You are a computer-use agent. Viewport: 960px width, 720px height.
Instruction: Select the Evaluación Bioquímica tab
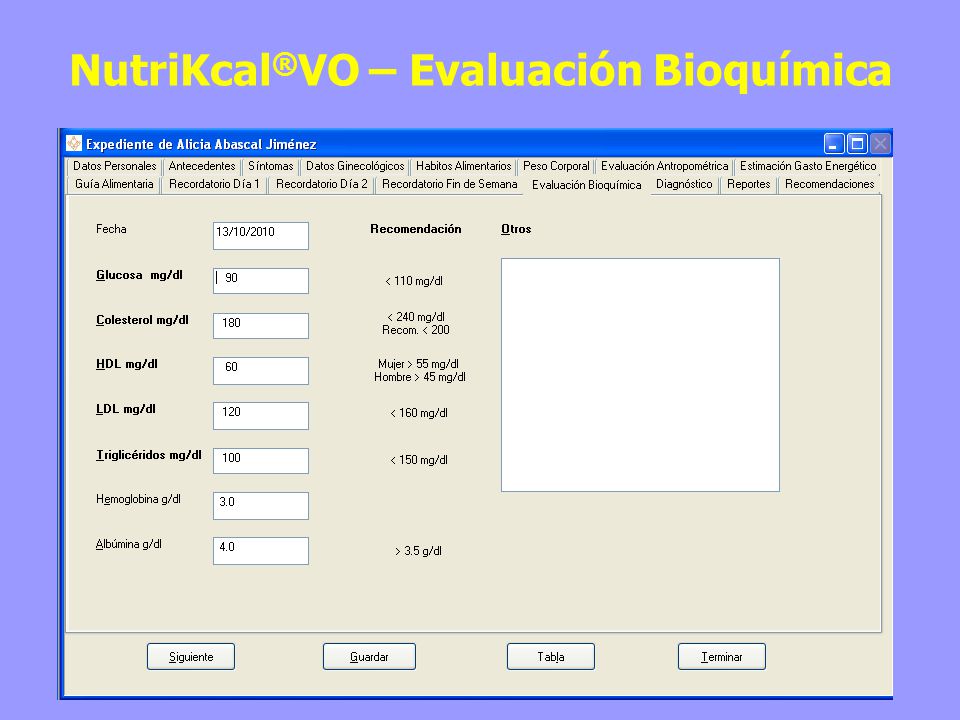coord(587,185)
